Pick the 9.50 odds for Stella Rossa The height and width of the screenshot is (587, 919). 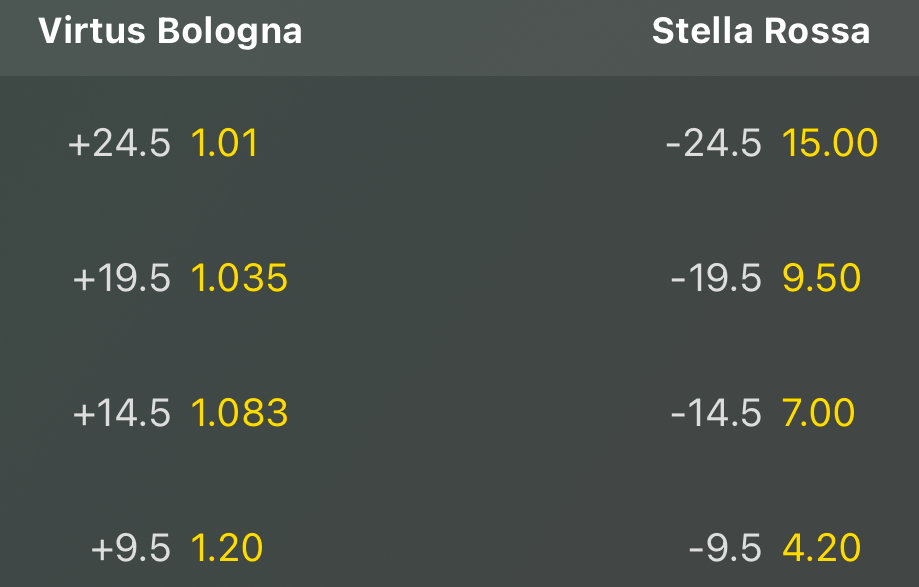point(821,279)
